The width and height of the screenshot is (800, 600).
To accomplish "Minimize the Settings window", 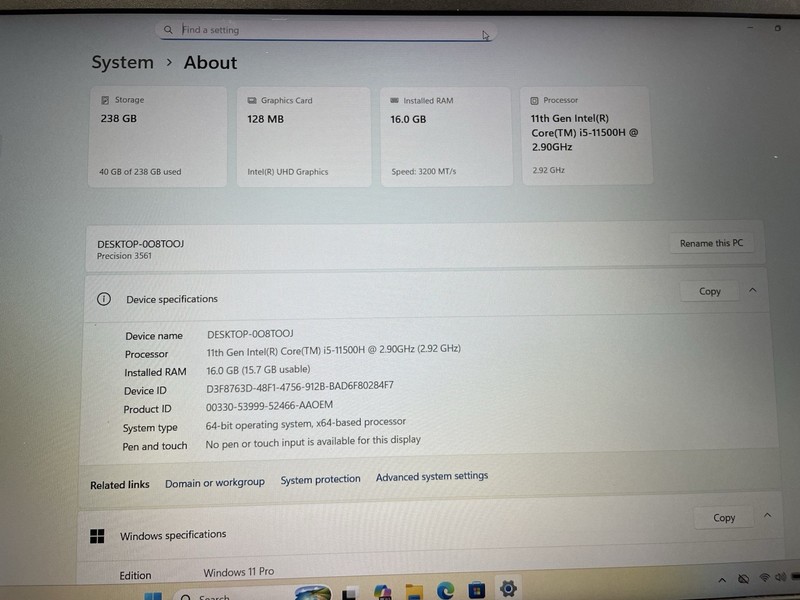I will 750,27.
